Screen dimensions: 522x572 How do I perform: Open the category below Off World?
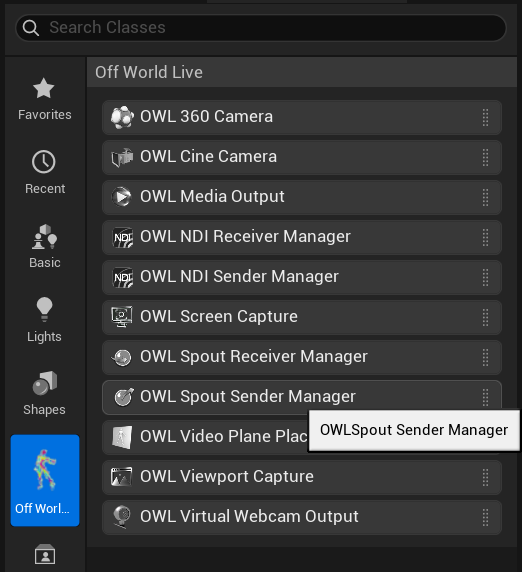point(45,554)
